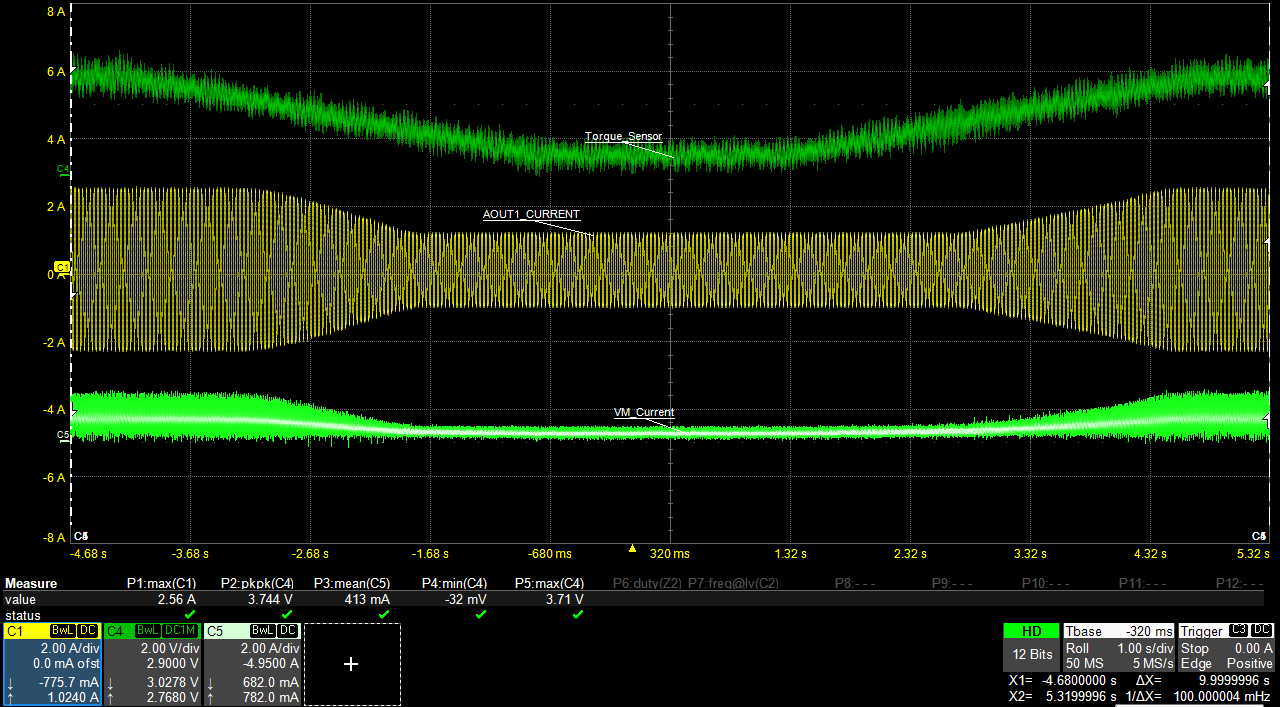Viewport: 1280px width, 707px height.
Task: Select the disabled P6:duty(Z2) measurement slot
Action: click(x=646, y=583)
